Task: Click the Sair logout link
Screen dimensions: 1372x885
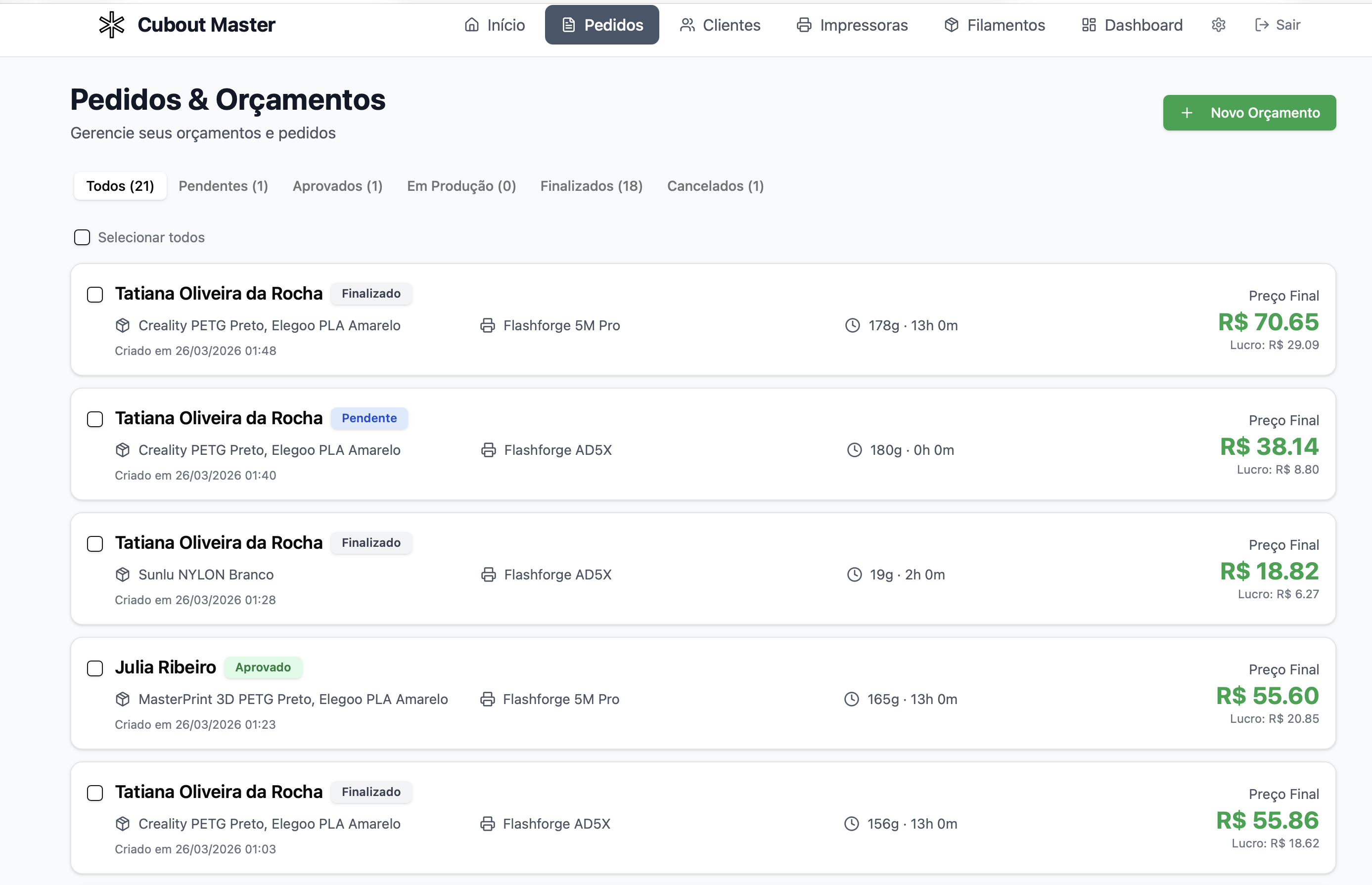Action: tap(1278, 25)
